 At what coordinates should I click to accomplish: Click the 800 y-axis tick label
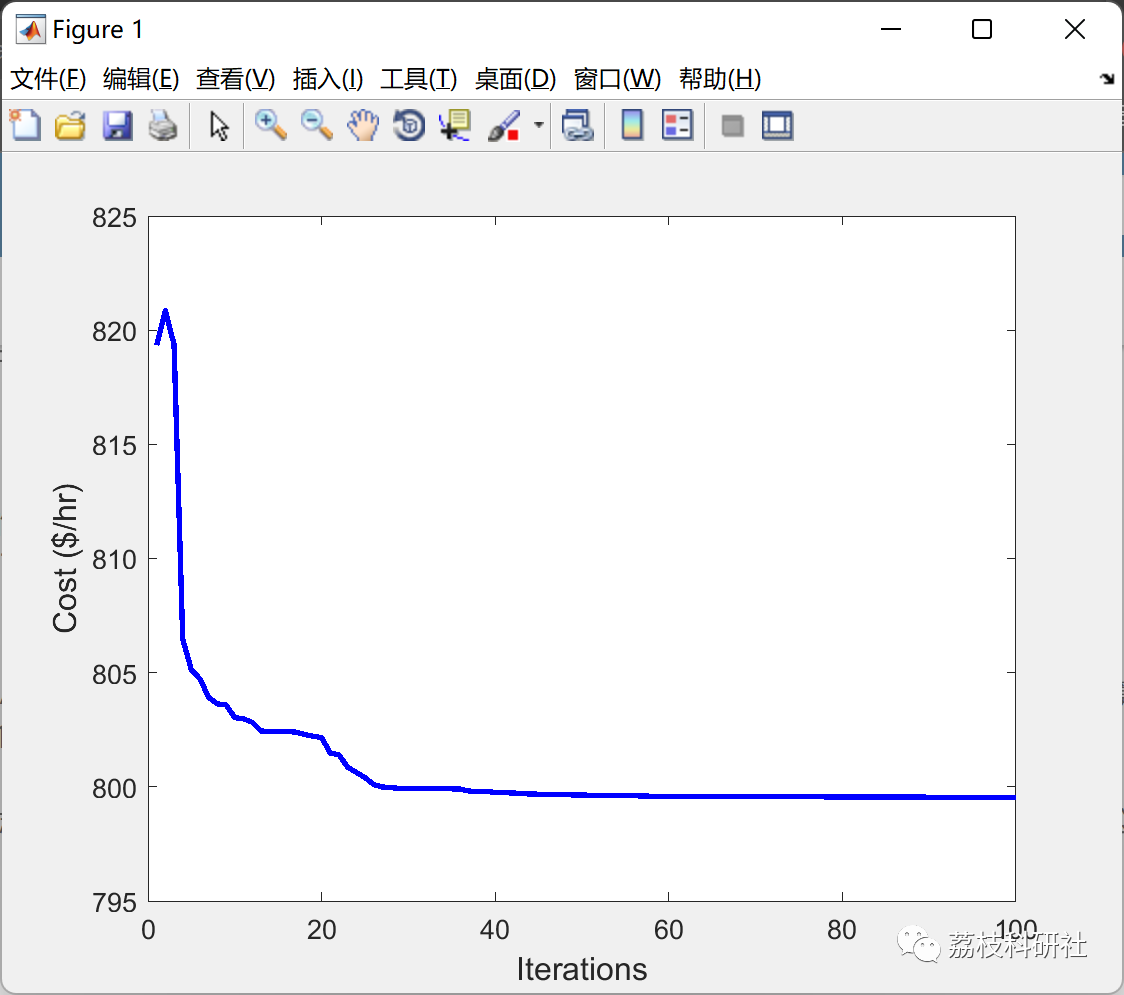pyautogui.click(x=114, y=789)
